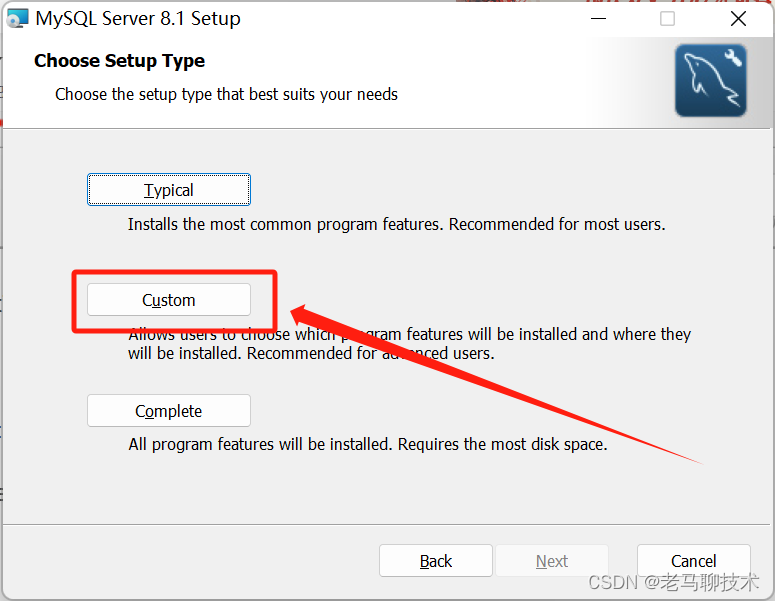This screenshot has width=775, height=601.
Task: Pick the Complete installation button
Action: tap(169, 411)
